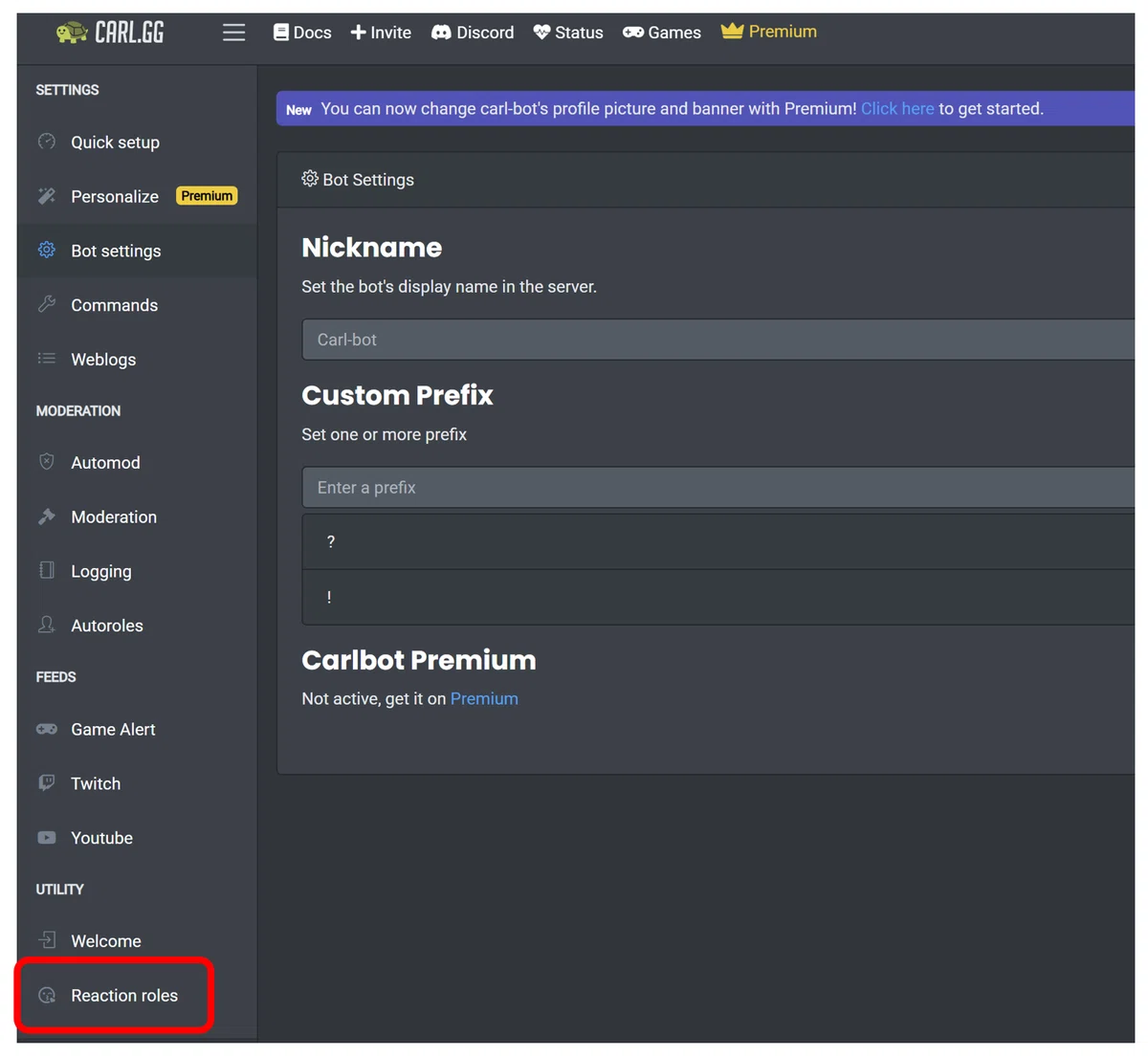Open the Commands page
This screenshot has height=1056, width=1148.
tap(115, 305)
